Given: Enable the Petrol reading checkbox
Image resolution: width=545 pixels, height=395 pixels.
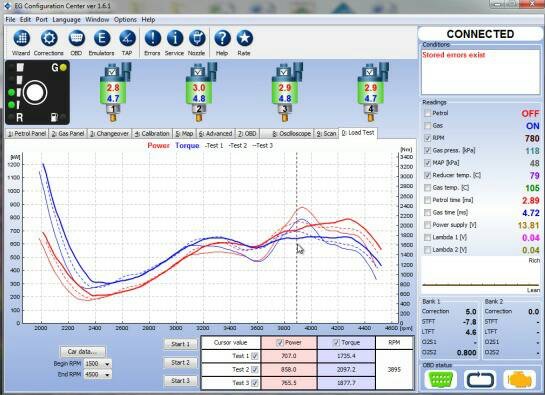Looking at the screenshot, I should coord(428,113).
